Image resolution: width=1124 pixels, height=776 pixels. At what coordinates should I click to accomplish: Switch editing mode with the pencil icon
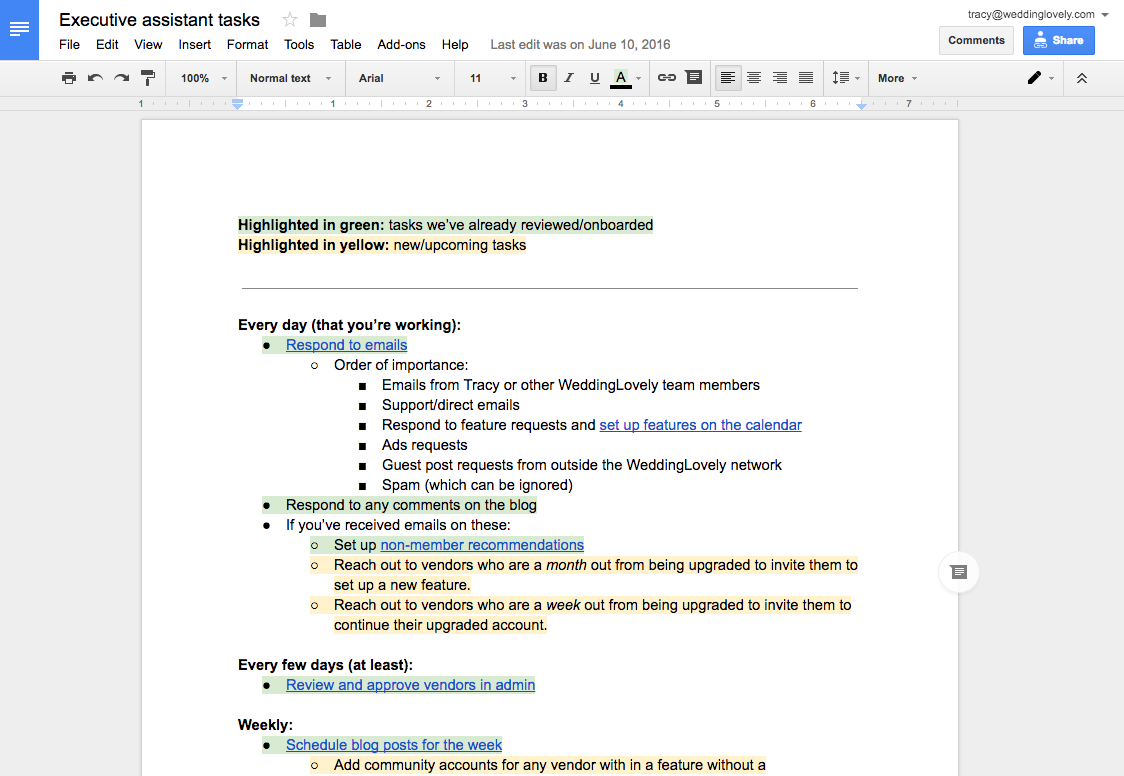(1040, 78)
